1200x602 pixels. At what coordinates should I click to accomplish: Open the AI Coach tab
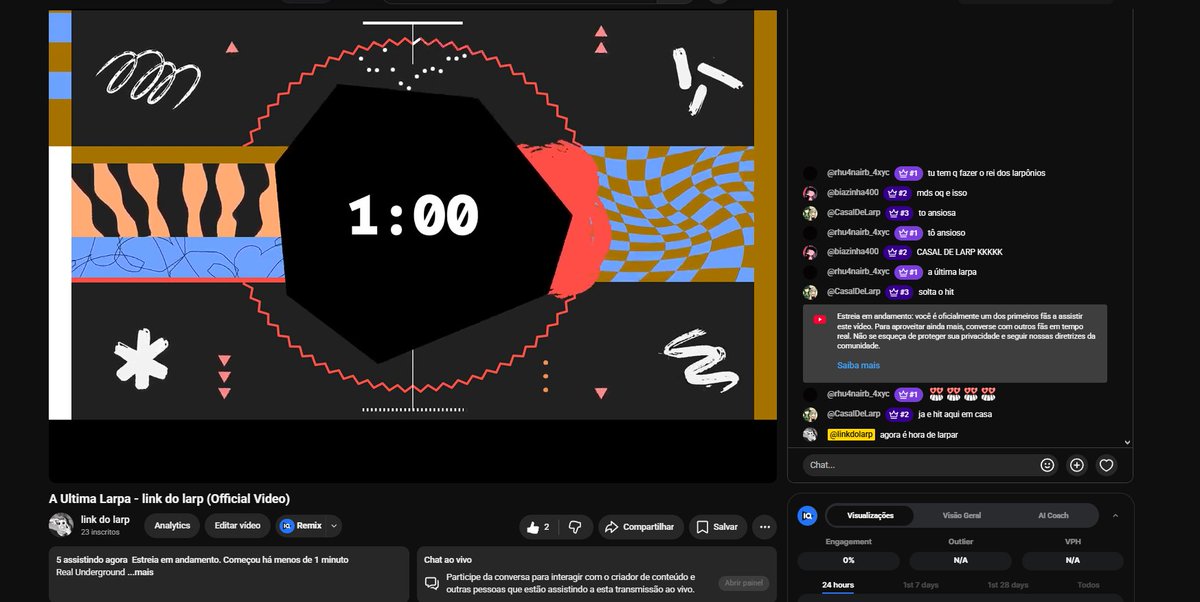click(x=1052, y=516)
